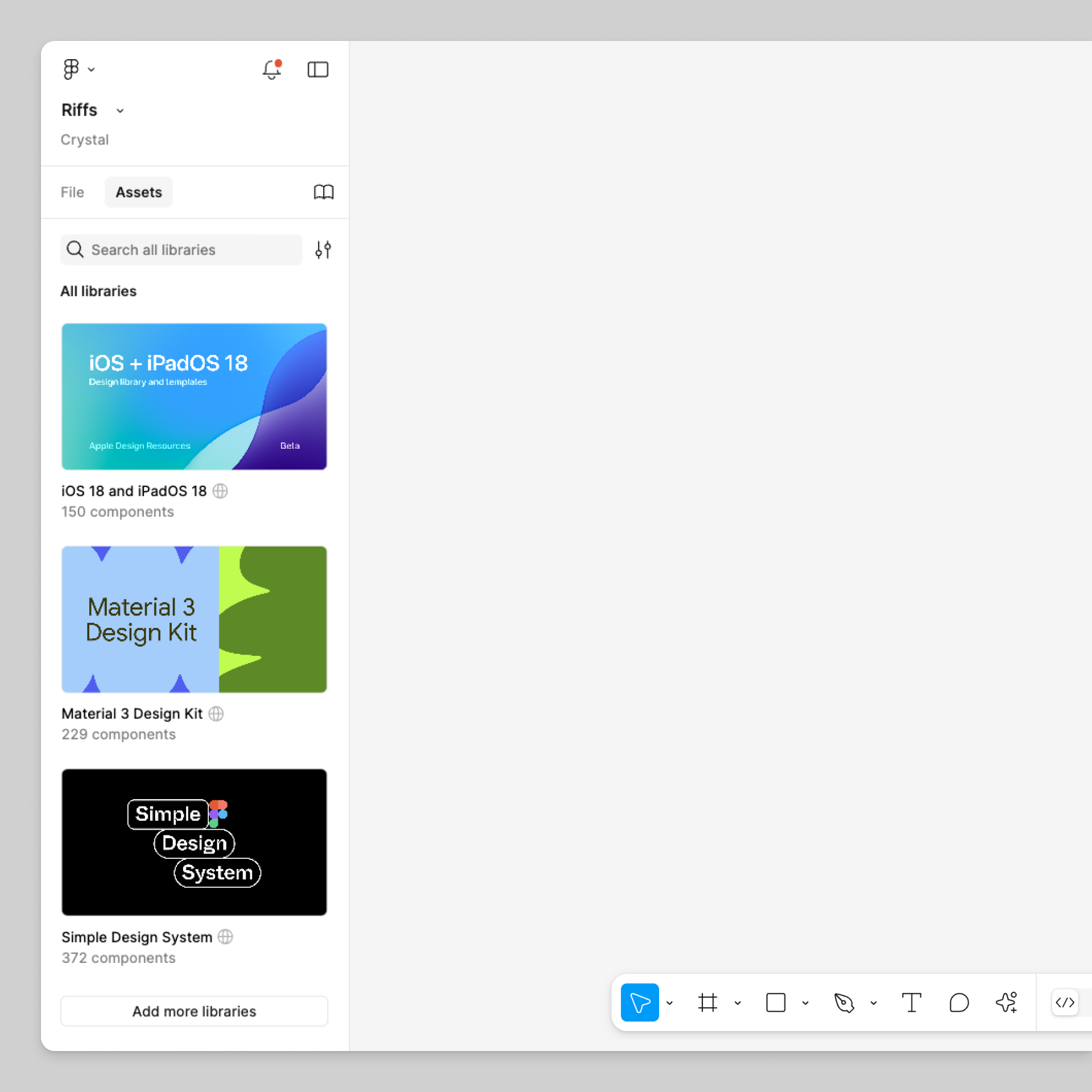Image resolution: width=1092 pixels, height=1092 pixels.
Task: Select the Pen tool
Action: tap(844, 1003)
